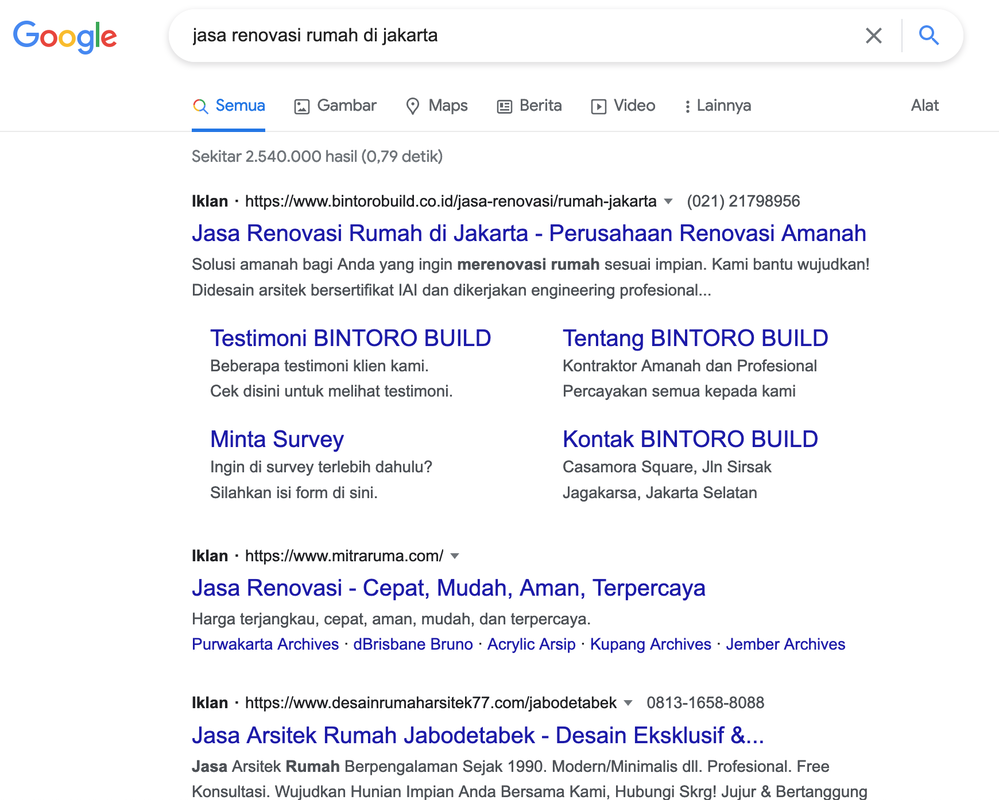Click the Google logo
Image resolution: width=999 pixels, height=800 pixels.
click(x=65, y=37)
